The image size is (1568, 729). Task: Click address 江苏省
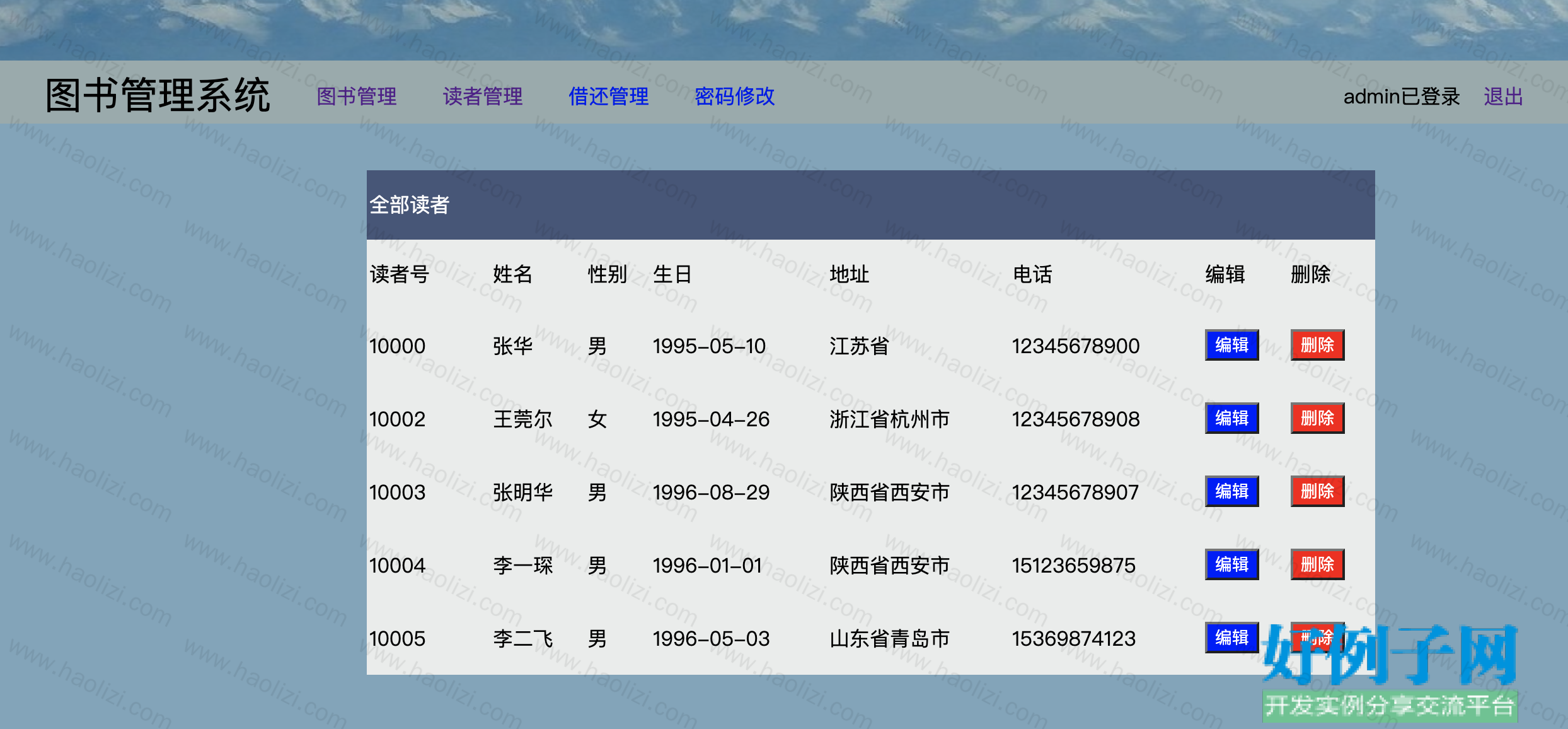pos(859,346)
